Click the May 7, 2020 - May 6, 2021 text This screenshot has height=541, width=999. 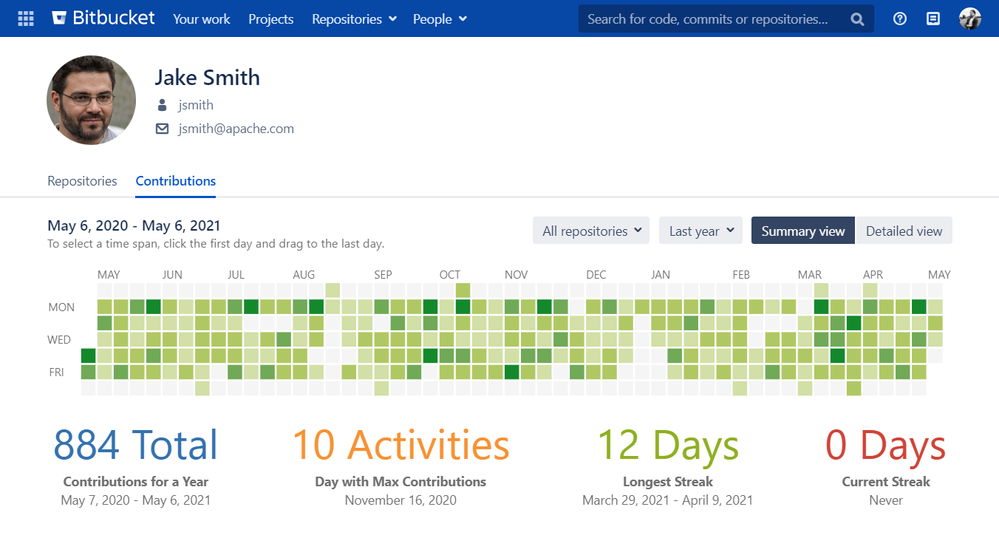click(136, 500)
